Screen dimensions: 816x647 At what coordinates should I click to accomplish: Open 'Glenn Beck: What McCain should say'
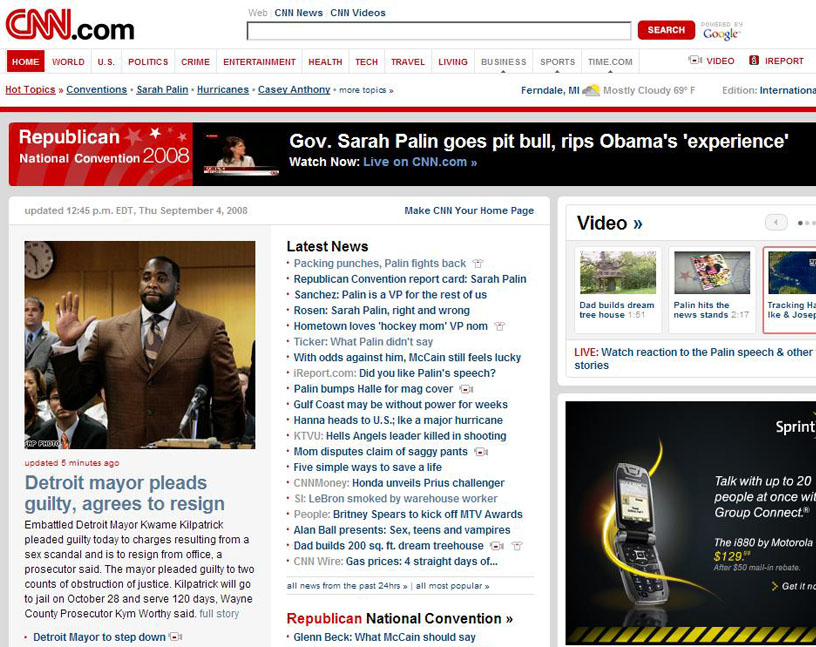[385, 637]
